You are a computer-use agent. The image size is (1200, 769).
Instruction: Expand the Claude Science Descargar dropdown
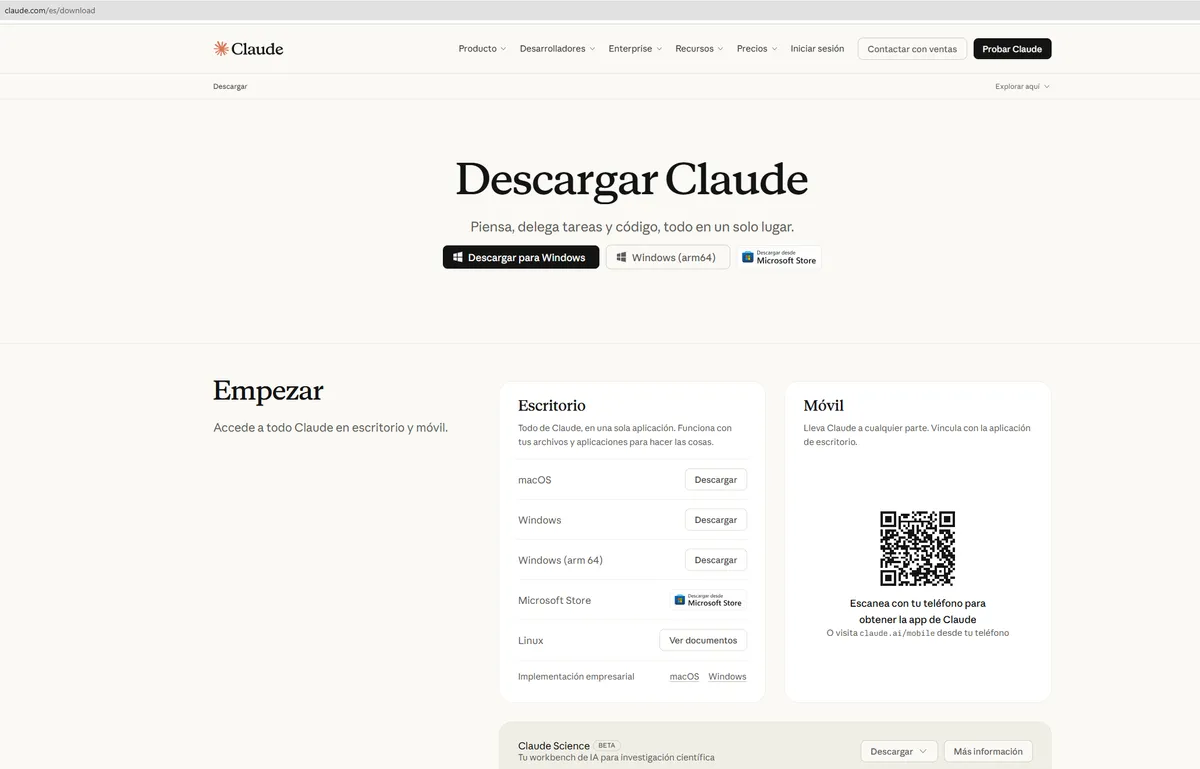click(899, 751)
